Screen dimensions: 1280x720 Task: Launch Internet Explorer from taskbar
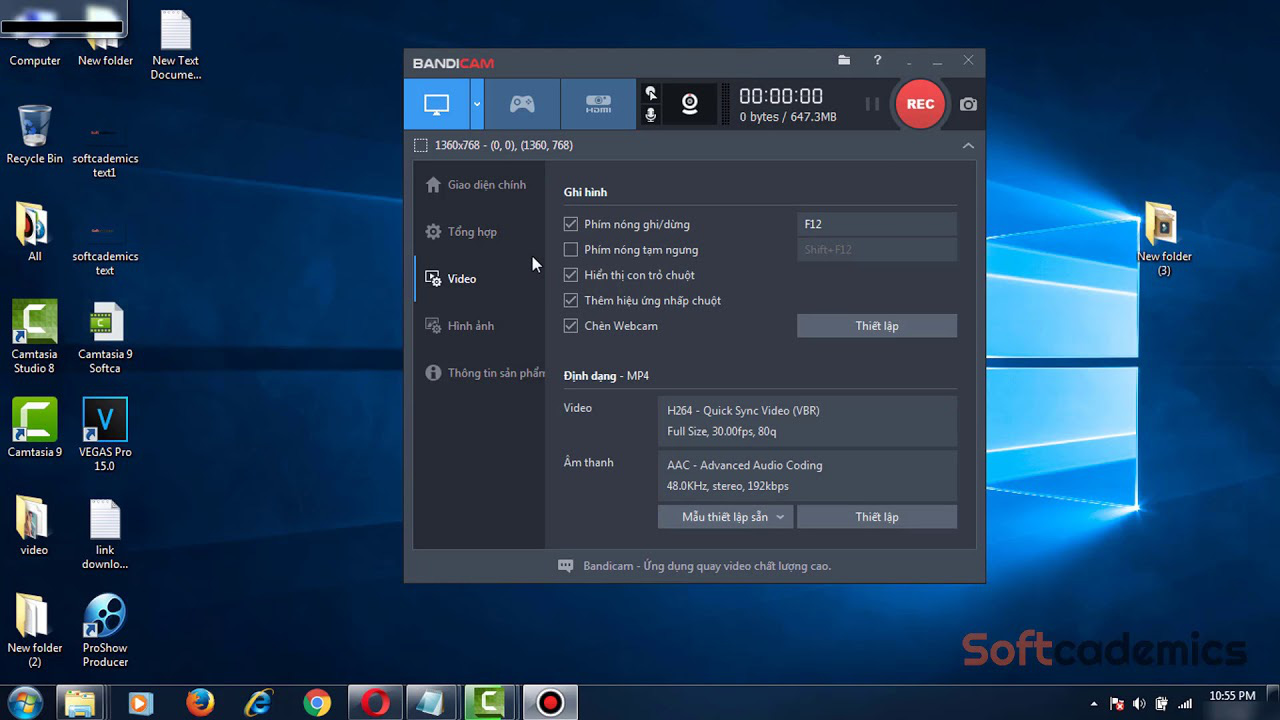pos(259,703)
